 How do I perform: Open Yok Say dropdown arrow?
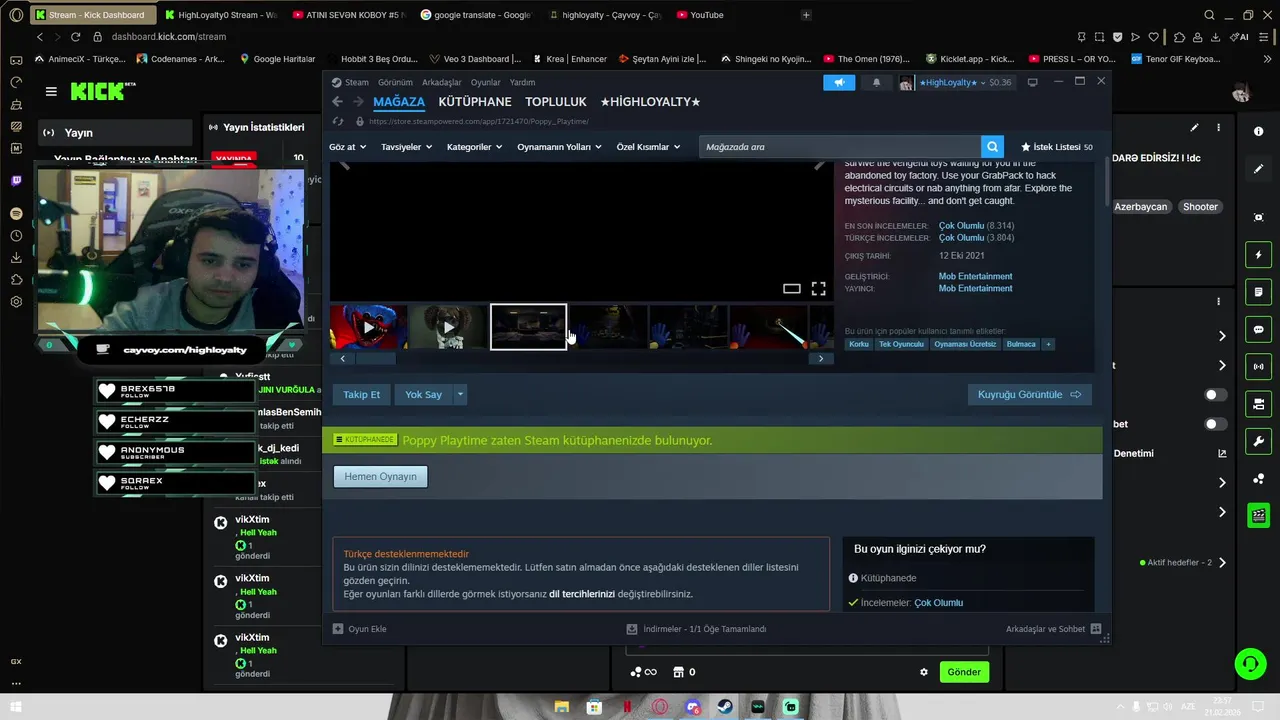pyautogui.click(x=460, y=395)
